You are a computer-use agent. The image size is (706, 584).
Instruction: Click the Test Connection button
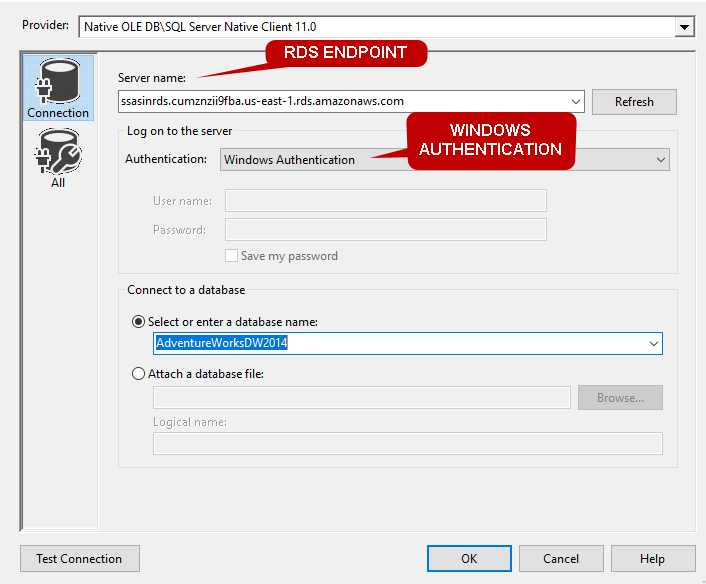[x=80, y=559]
